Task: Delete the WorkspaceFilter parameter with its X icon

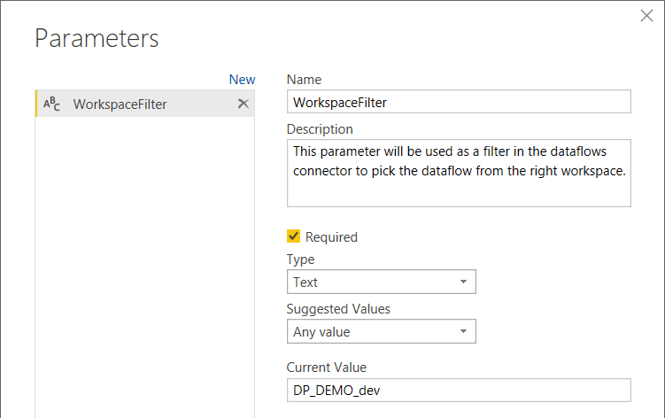Action: coord(243,103)
